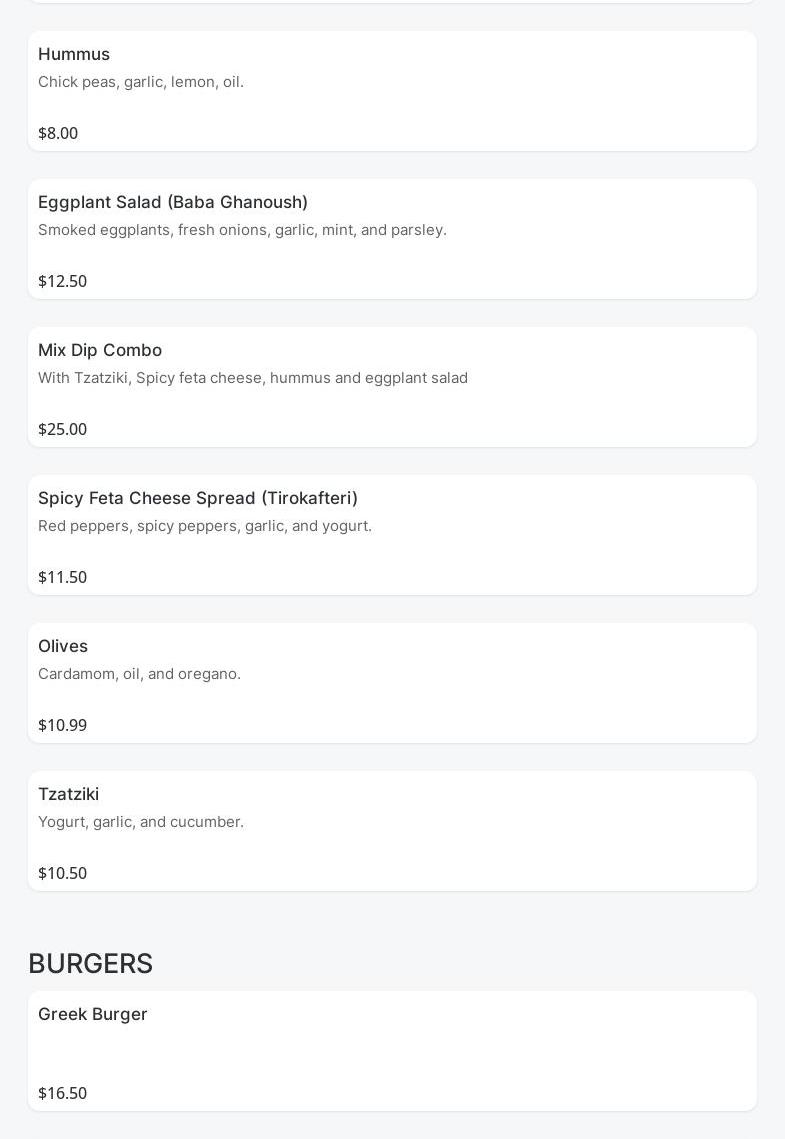Click the Hummus $8.00 price
785x1139 pixels.
[x=58, y=133]
